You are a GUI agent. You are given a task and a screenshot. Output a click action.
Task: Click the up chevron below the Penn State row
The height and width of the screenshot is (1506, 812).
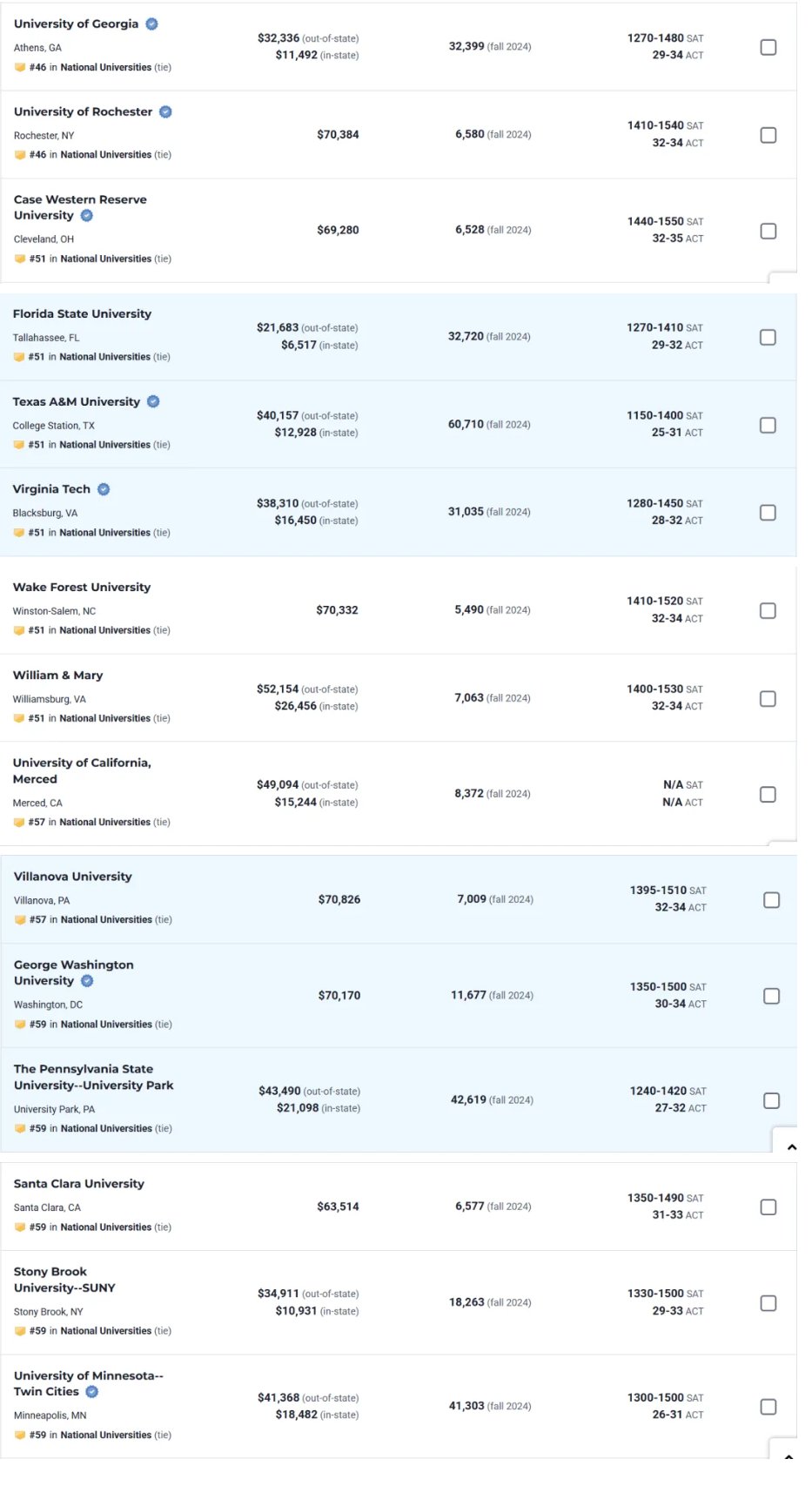[791, 1147]
